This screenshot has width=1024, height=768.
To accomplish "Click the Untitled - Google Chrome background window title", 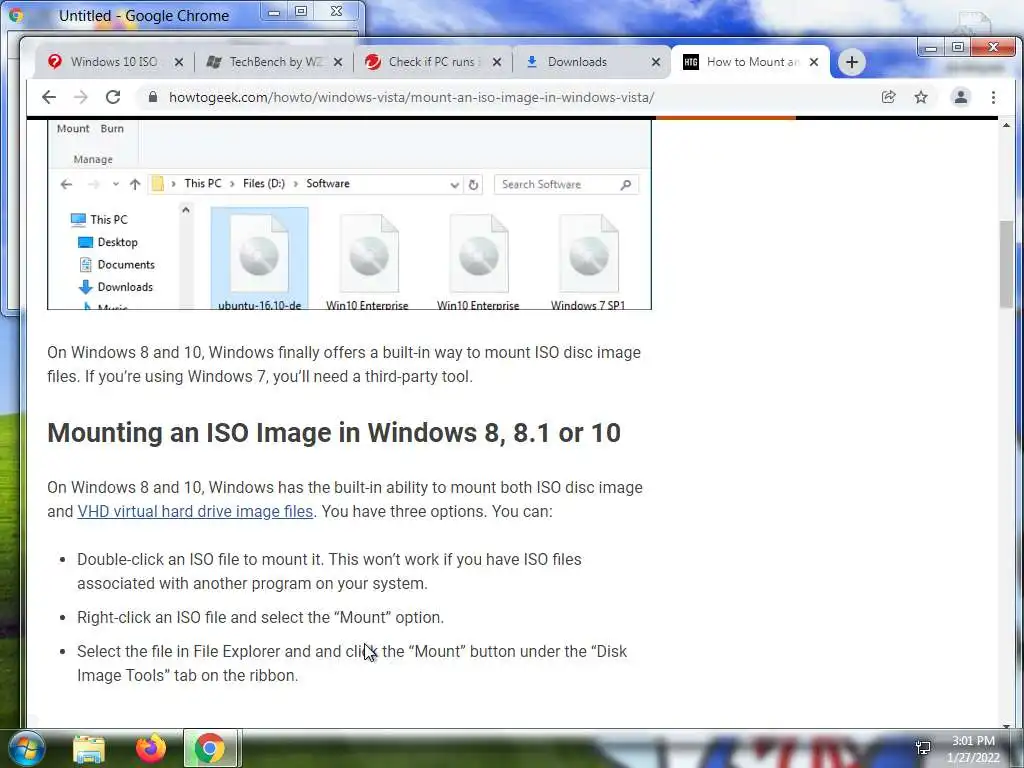I will [x=144, y=16].
